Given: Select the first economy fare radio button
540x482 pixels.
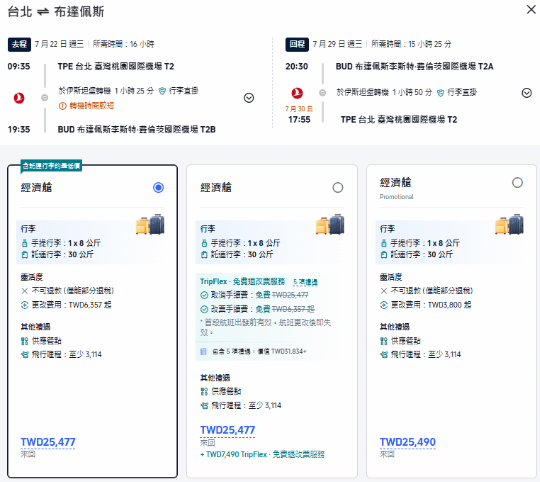Looking at the screenshot, I should click(158, 188).
